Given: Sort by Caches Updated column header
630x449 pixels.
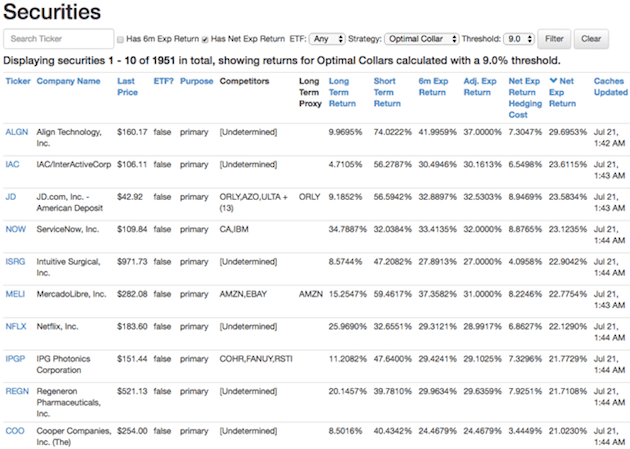Looking at the screenshot, I should point(610,86).
